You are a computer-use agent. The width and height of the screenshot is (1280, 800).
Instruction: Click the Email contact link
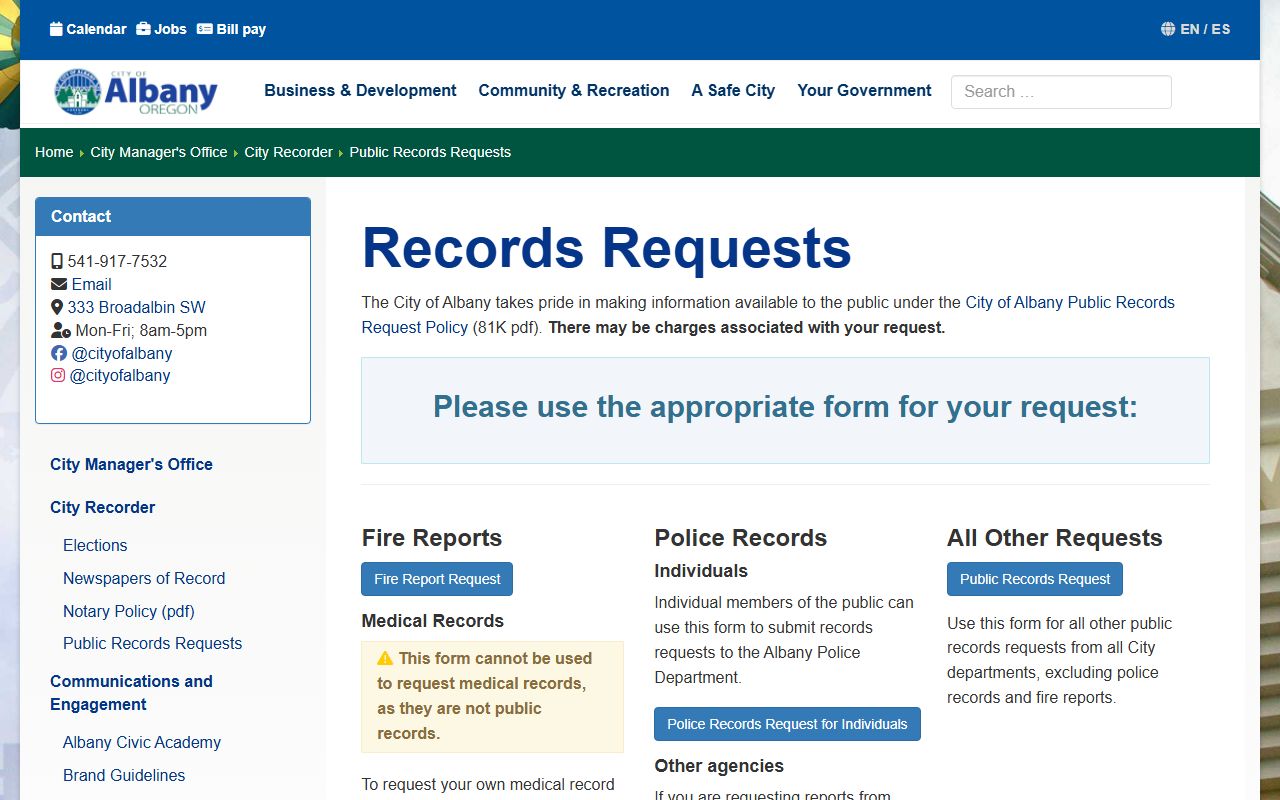pyautogui.click(x=91, y=284)
